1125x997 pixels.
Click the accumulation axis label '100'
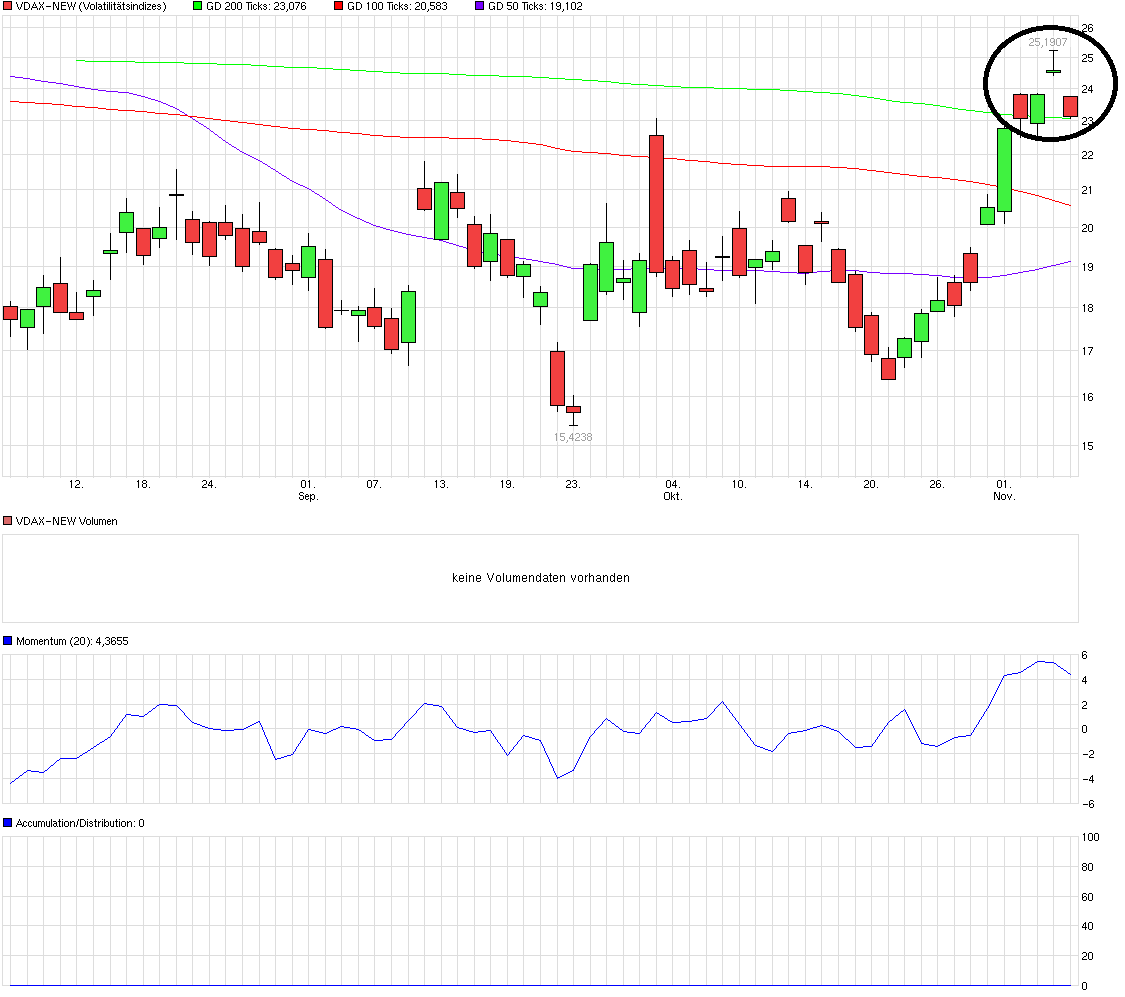[x=1090, y=837]
